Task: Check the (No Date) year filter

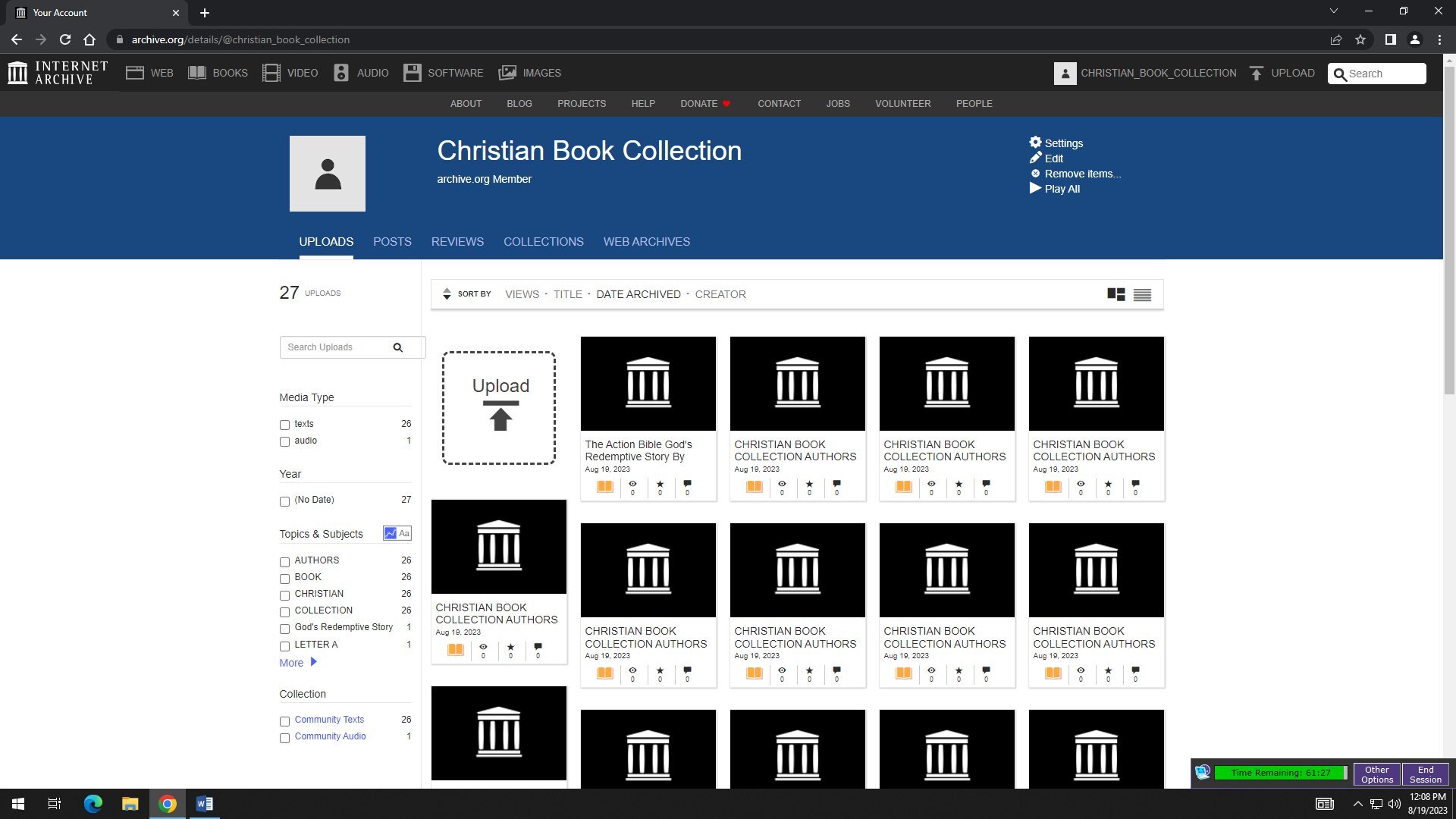Action: pos(284,500)
